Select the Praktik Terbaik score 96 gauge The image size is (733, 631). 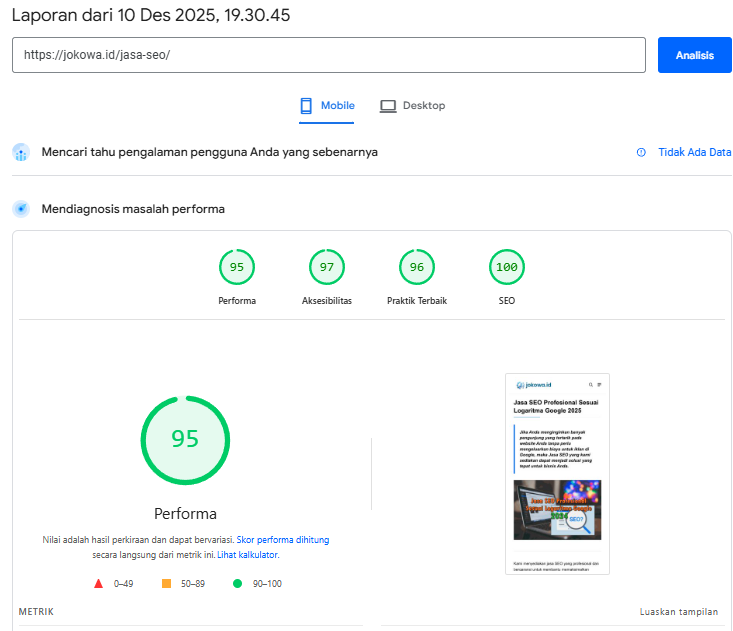tap(417, 267)
